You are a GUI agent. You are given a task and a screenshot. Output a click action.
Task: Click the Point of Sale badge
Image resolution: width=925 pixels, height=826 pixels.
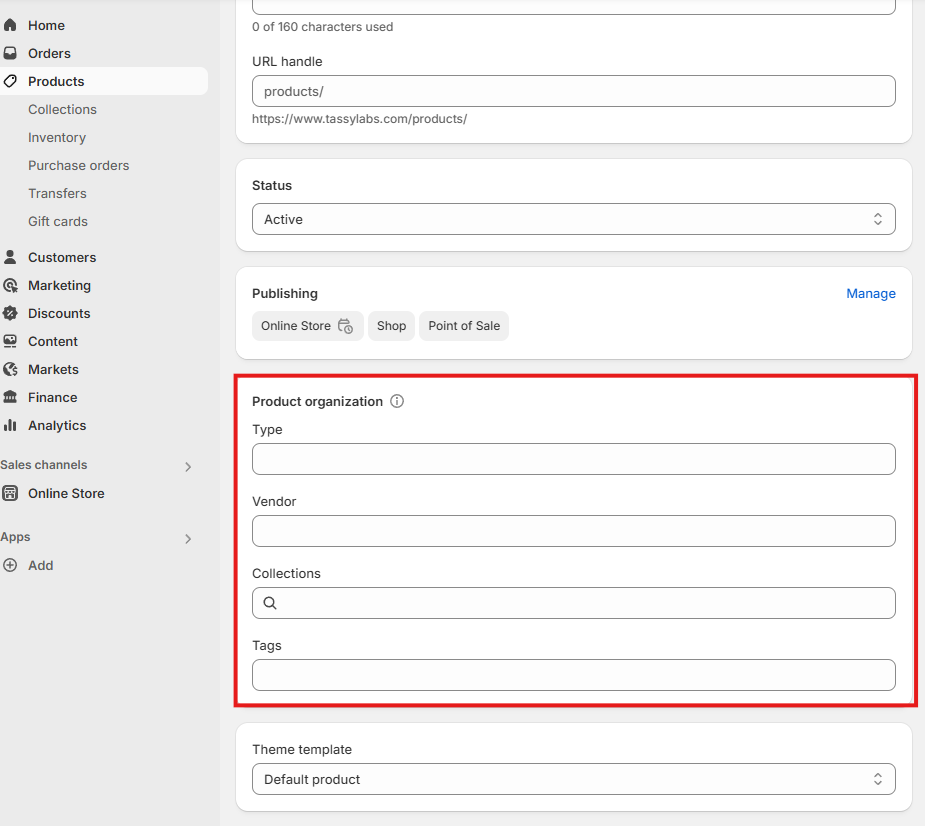click(464, 326)
